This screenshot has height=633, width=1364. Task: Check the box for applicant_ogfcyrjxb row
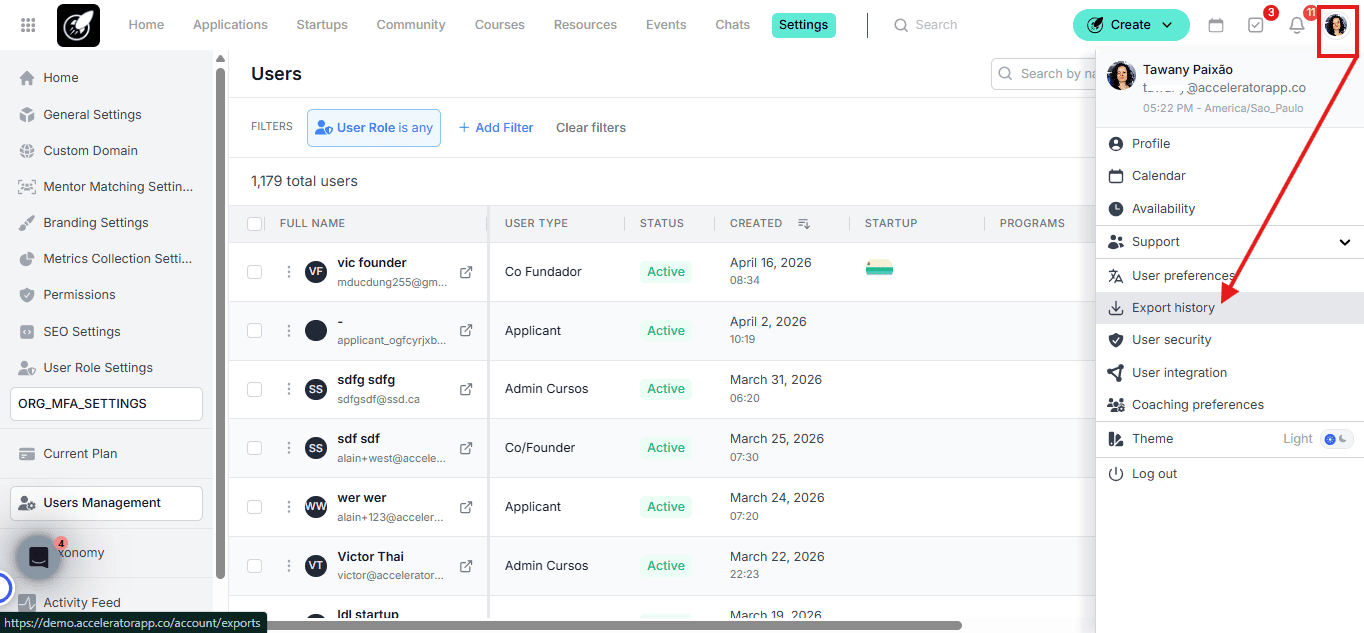point(255,331)
